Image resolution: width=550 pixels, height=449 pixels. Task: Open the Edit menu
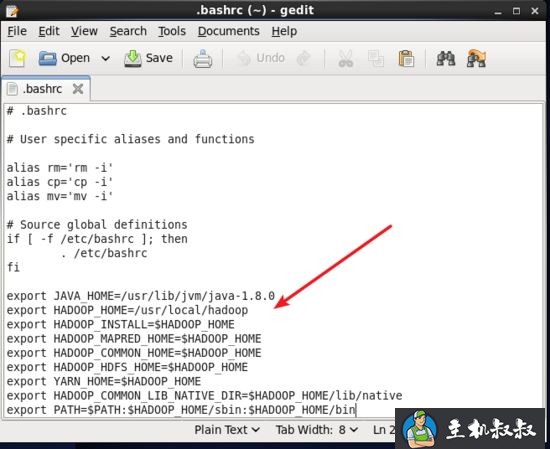[x=49, y=32]
